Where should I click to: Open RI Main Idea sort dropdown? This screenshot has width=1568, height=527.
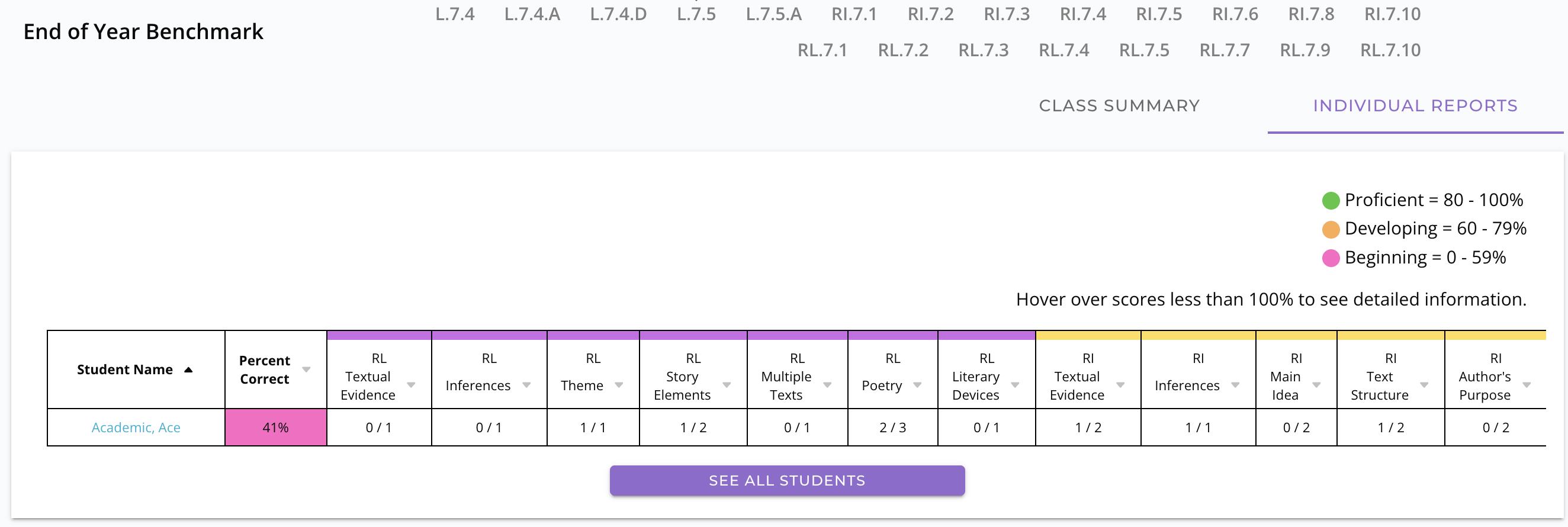click(1316, 385)
